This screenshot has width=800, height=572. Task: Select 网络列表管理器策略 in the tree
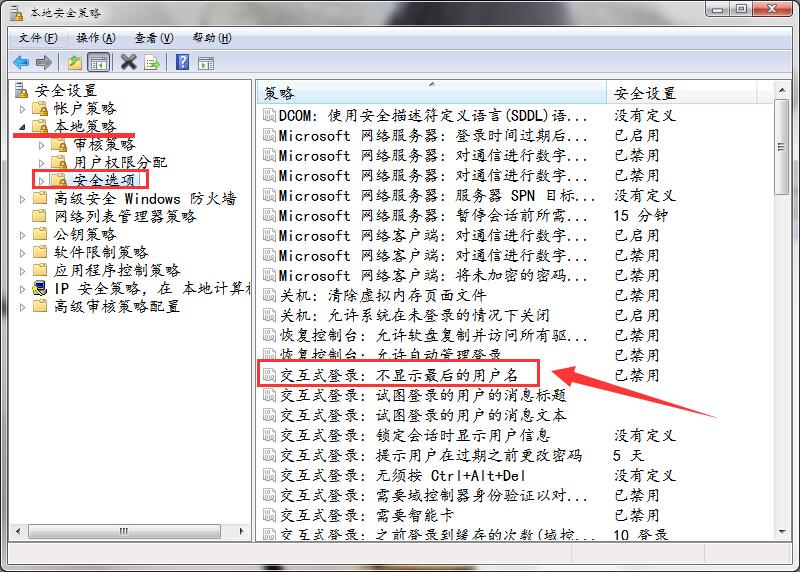[x=125, y=216]
